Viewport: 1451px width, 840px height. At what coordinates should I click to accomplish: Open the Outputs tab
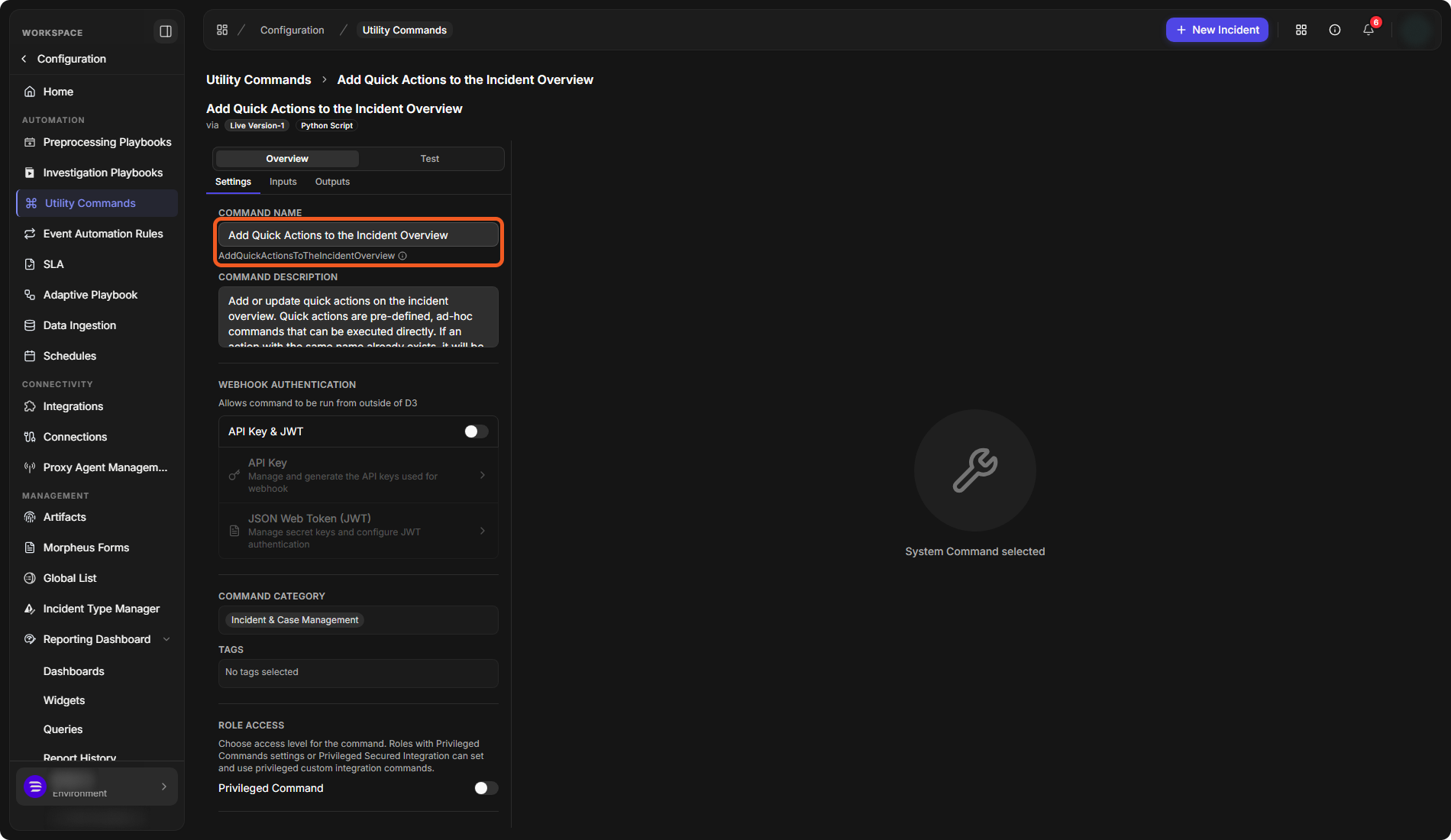coord(332,182)
